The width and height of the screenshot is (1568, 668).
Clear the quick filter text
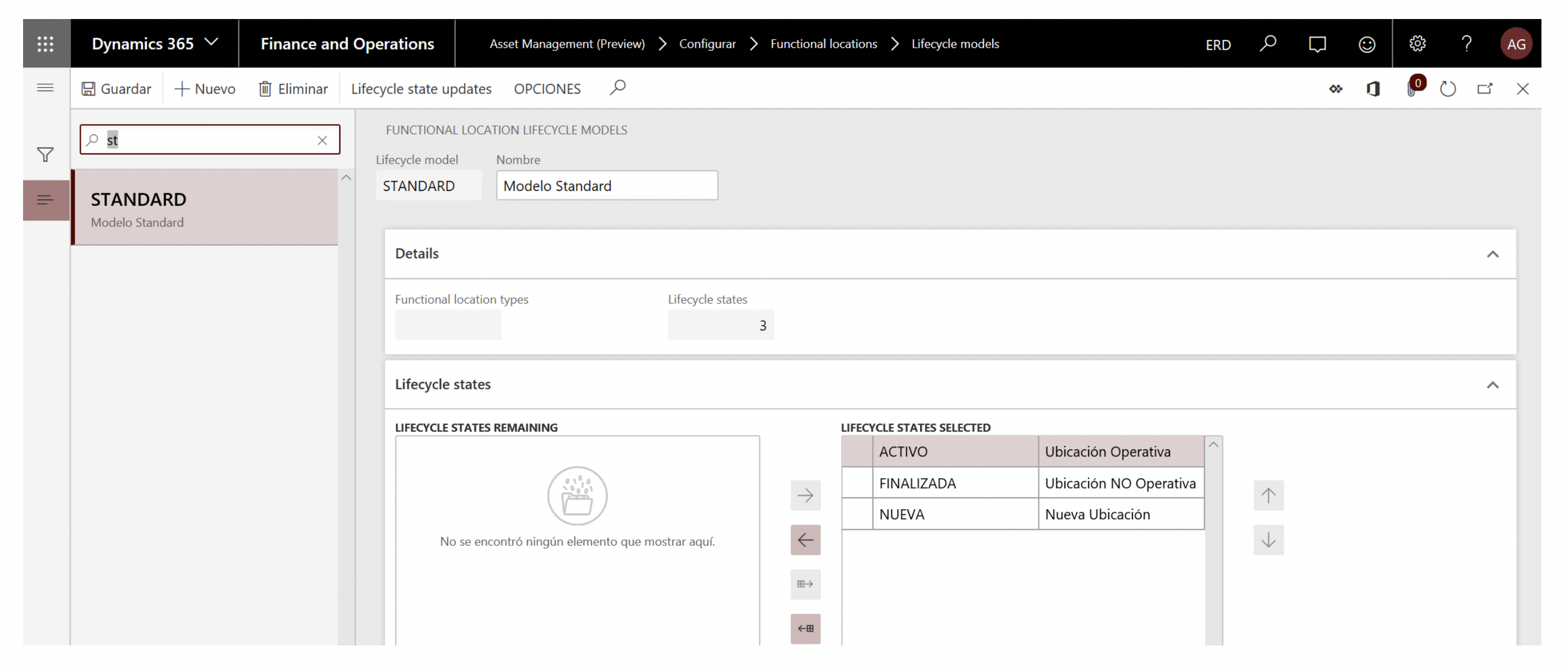(x=322, y=140)
